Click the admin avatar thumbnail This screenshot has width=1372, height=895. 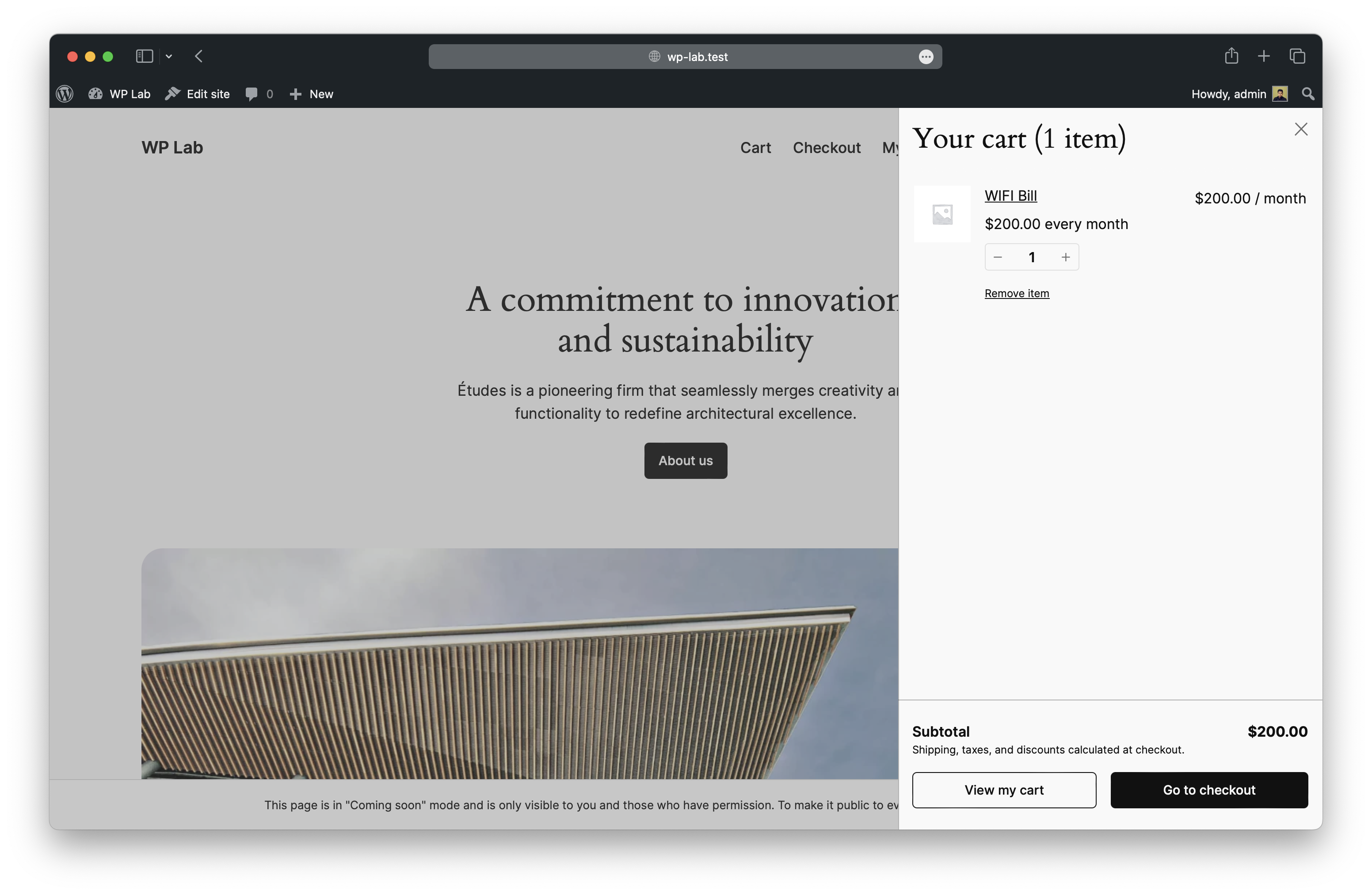tap(1280, 94)
